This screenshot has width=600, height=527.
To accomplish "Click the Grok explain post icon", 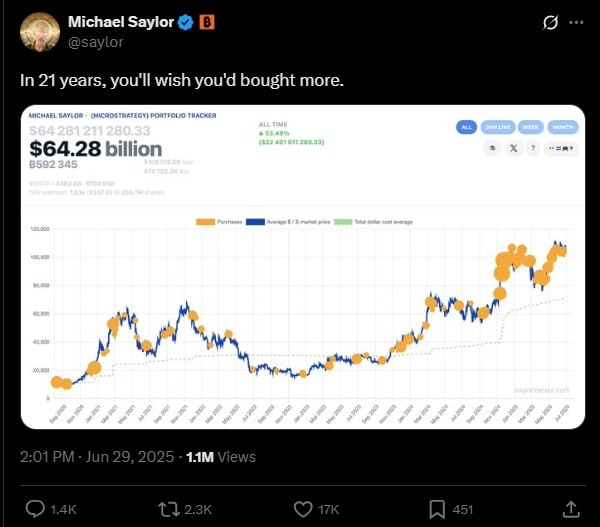I will click(x=548, y=22).
